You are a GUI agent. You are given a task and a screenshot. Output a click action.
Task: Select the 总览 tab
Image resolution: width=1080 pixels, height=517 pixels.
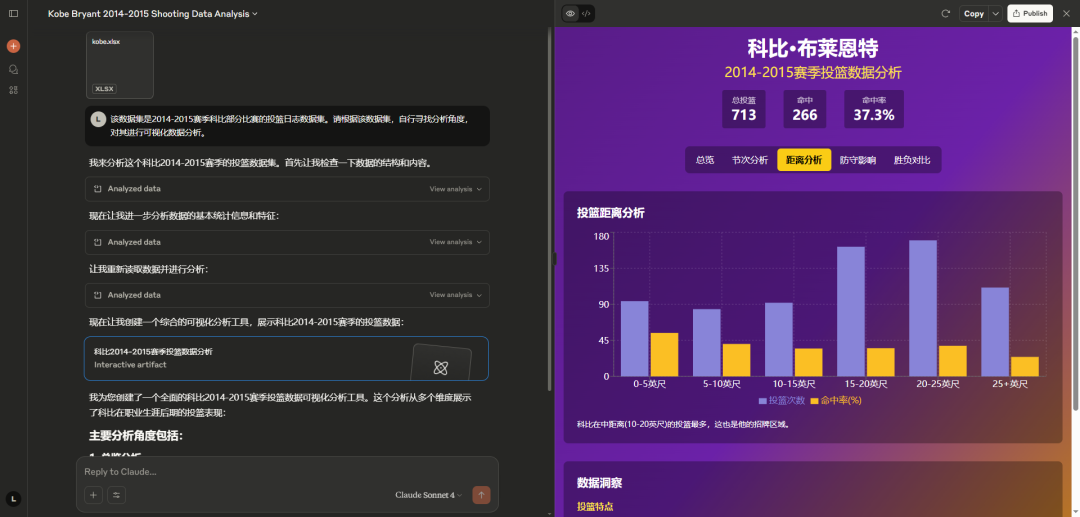tap(705, 160)
